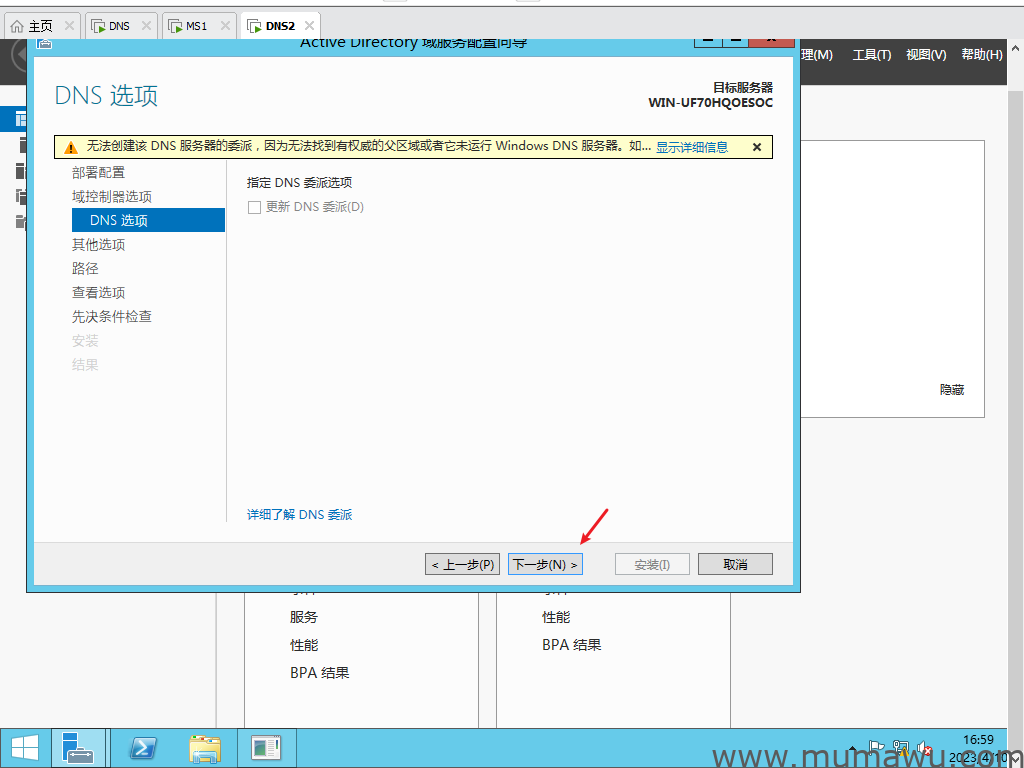The image size is (1024, 768).
Task: Click the yellow warning triangle icon
Action: click(x=70, y=147)
